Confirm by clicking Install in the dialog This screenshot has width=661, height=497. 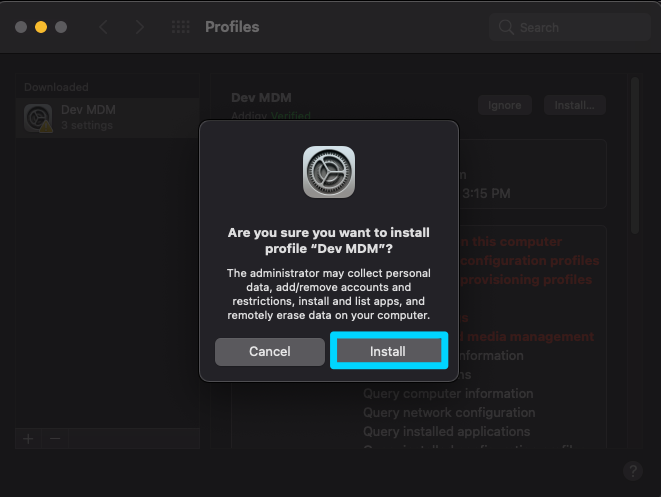389,351
